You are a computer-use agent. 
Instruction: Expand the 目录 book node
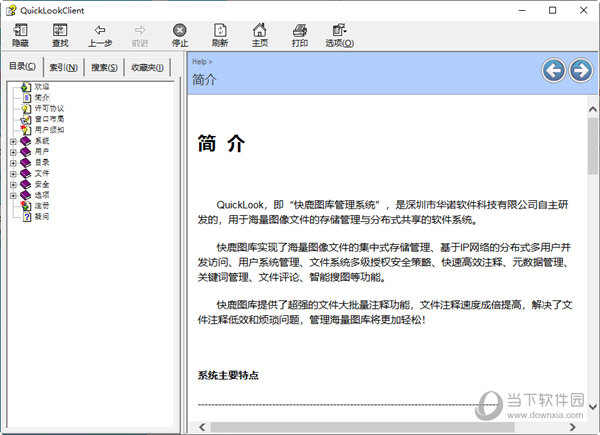point(13,163)
